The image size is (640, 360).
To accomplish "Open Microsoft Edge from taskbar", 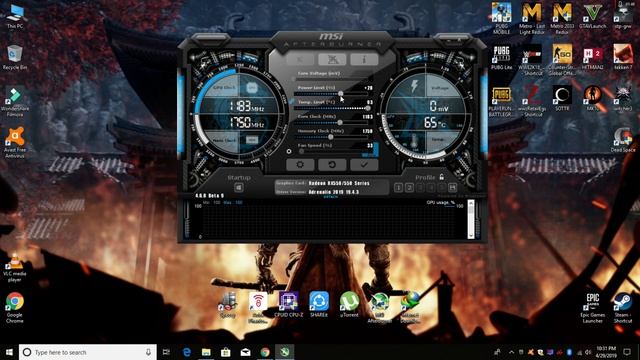I will [187, 352].
